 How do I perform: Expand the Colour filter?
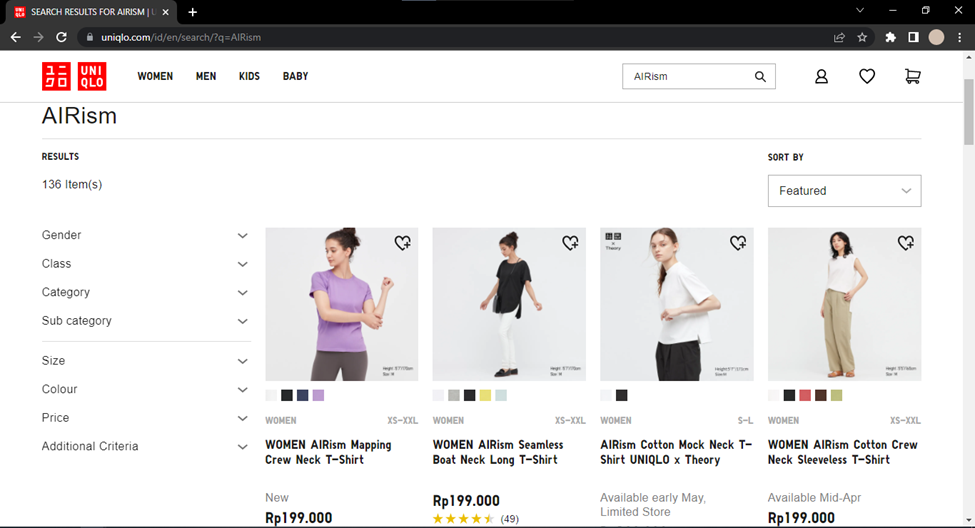coord(145,389)
